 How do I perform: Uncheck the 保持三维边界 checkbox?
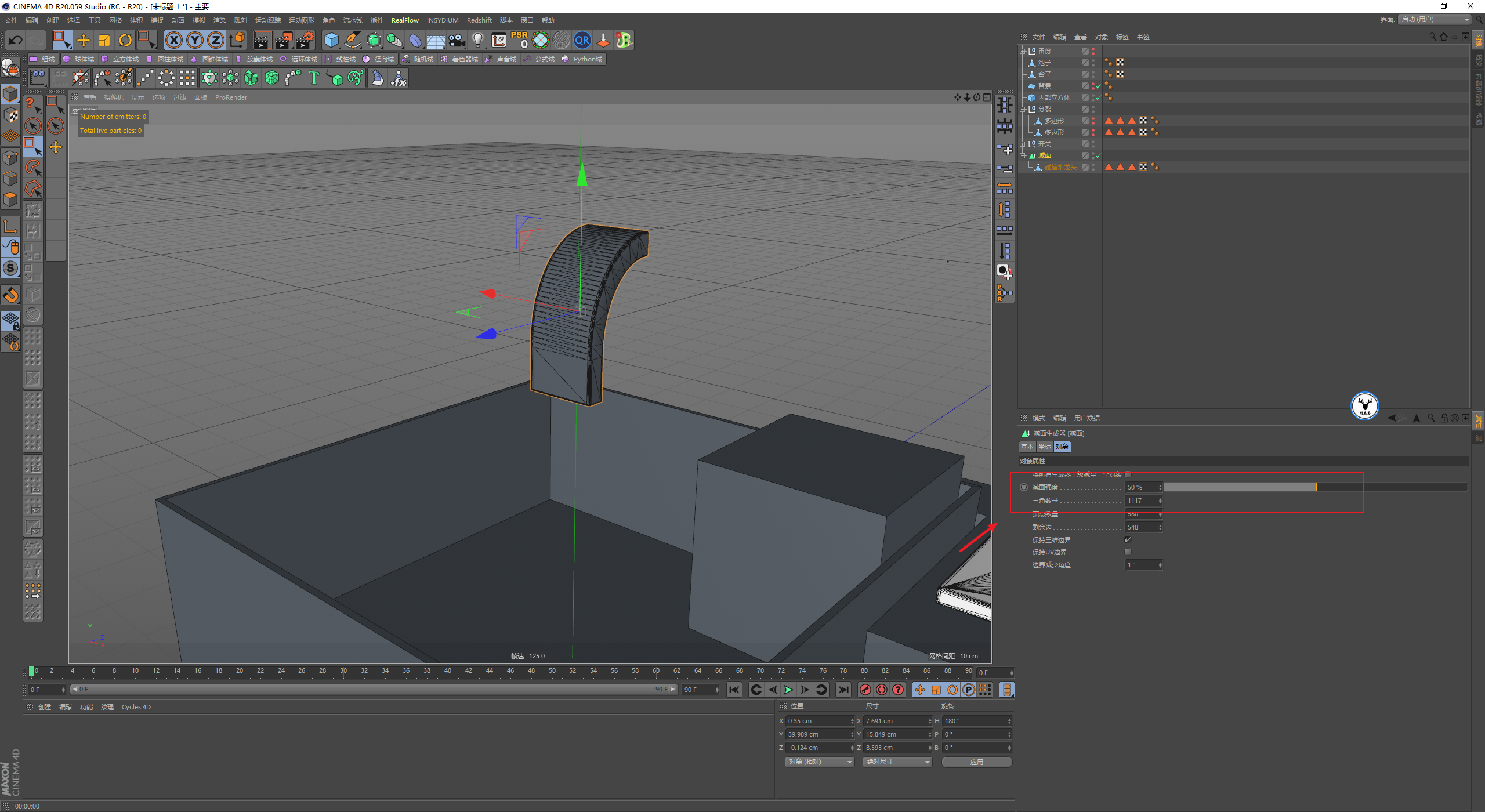(1128, 539)
